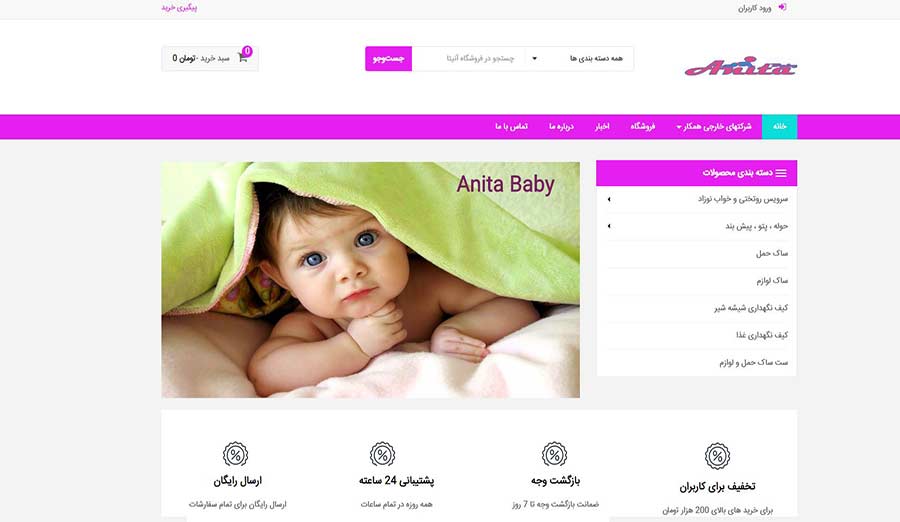Click badge icon above پشتیبانی 24 ساعته

coord(382,455)
